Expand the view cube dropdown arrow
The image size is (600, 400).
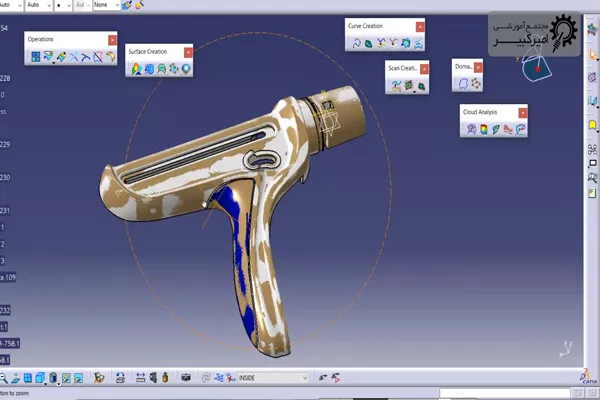(x=46, y=384)
